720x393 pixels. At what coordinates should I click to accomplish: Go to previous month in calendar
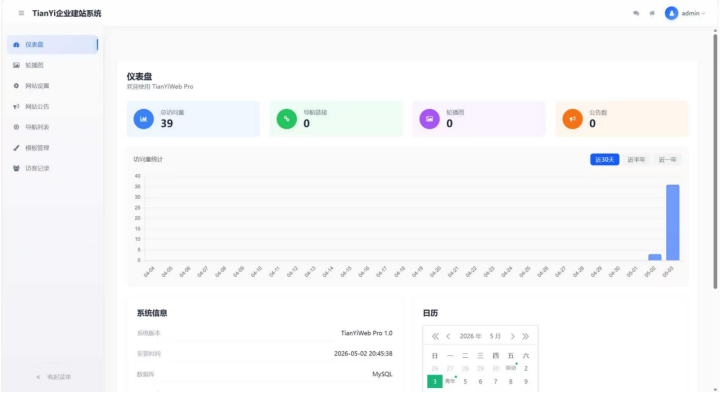pyautogui.click(x=448, y=337)
